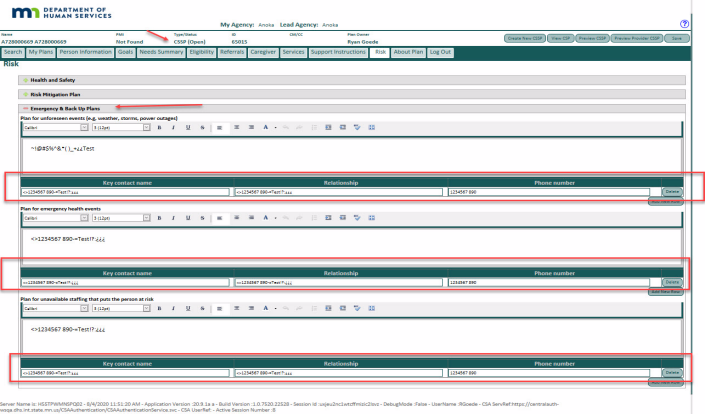Image resolution: width=705 pixels, height=414 pixels.
Task: Toggle underline in the unavailable staffing editor
Action: tap(188, 308)
